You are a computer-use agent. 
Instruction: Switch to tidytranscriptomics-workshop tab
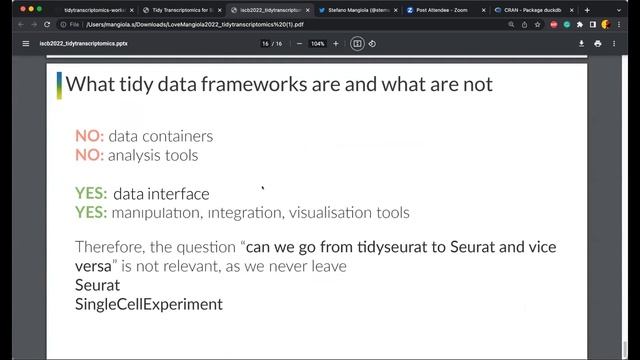click(x=94, y=10)
